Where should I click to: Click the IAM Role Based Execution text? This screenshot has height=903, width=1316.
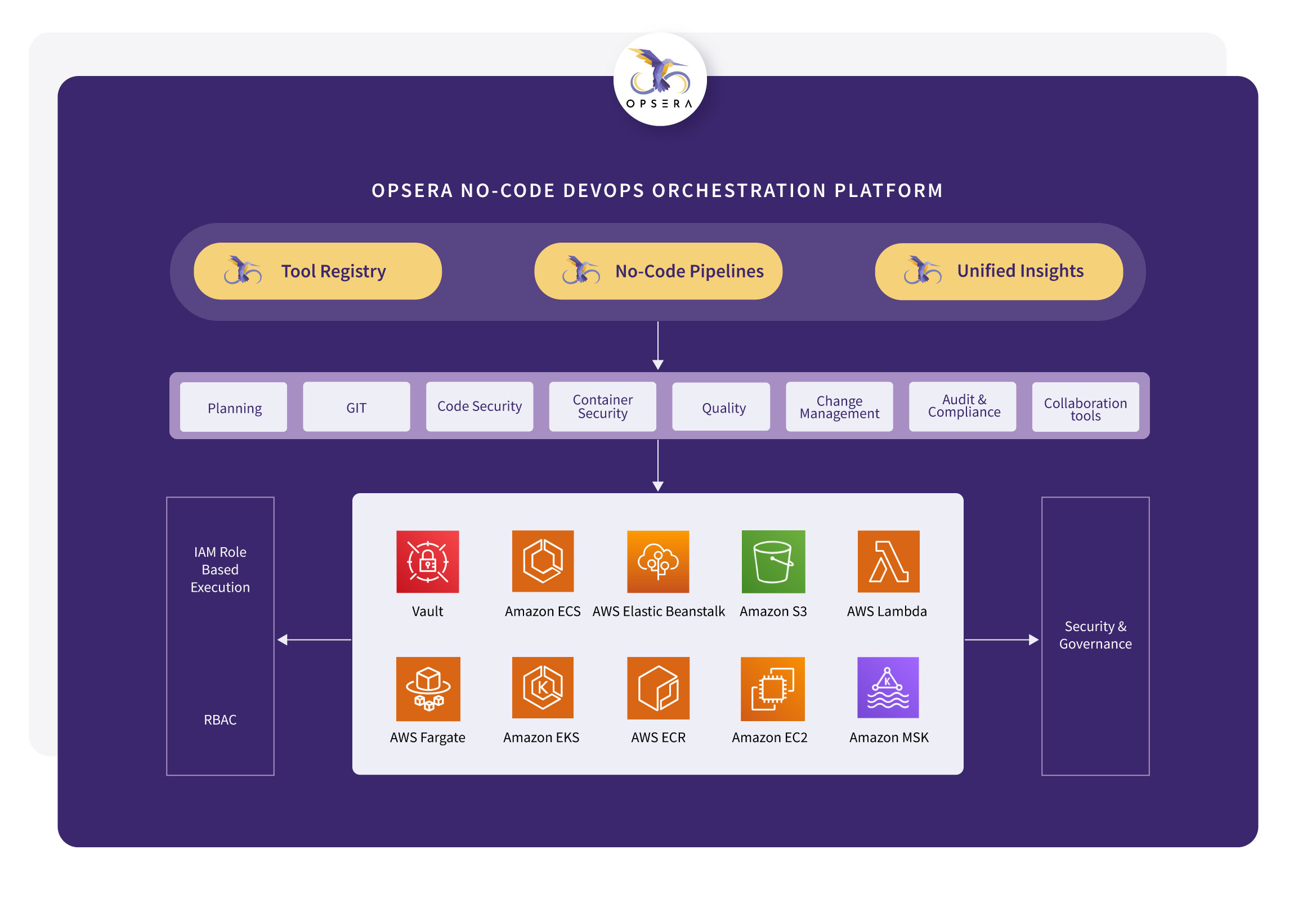220,569
